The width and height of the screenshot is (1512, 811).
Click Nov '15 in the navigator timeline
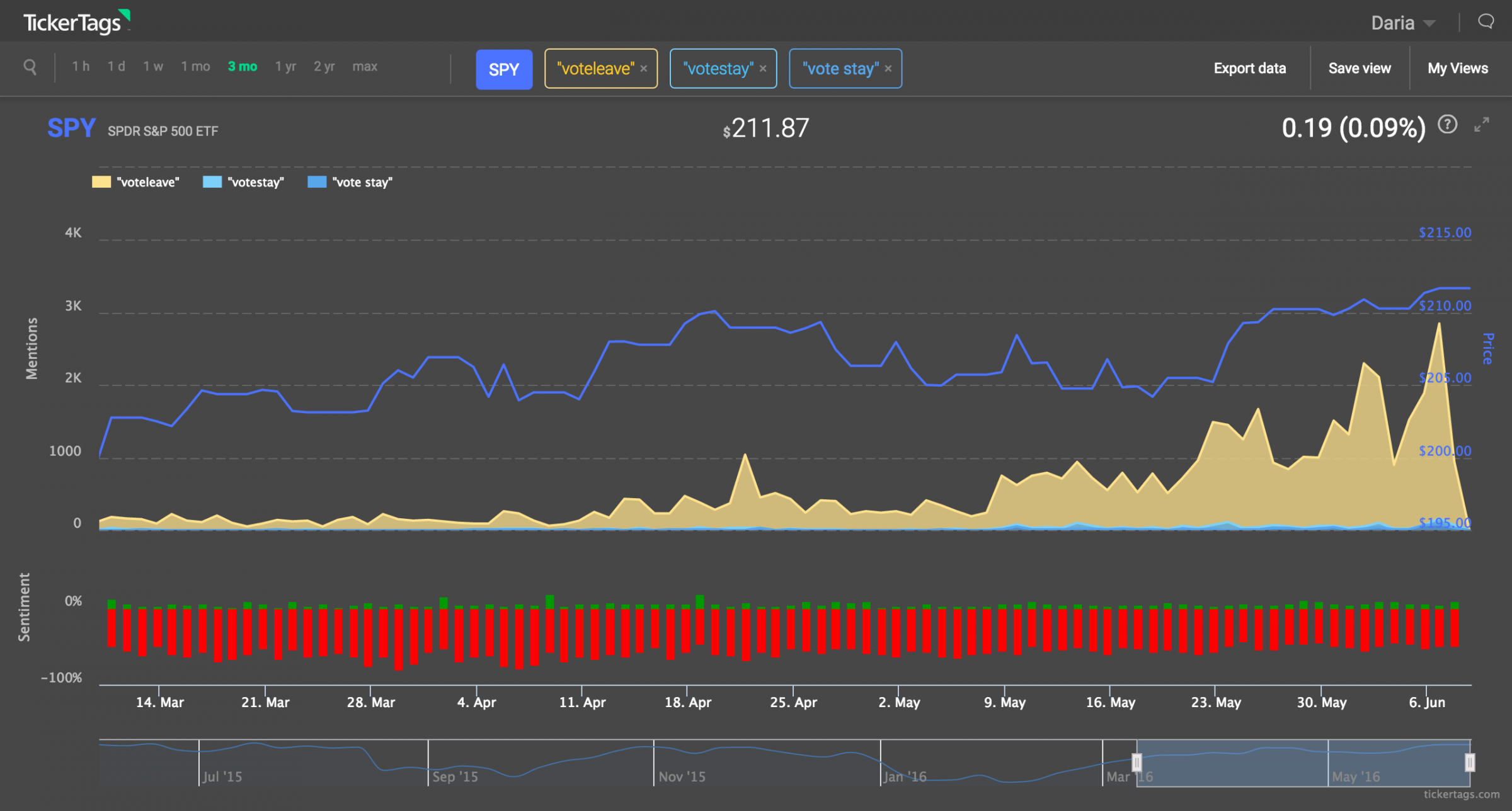682,776
